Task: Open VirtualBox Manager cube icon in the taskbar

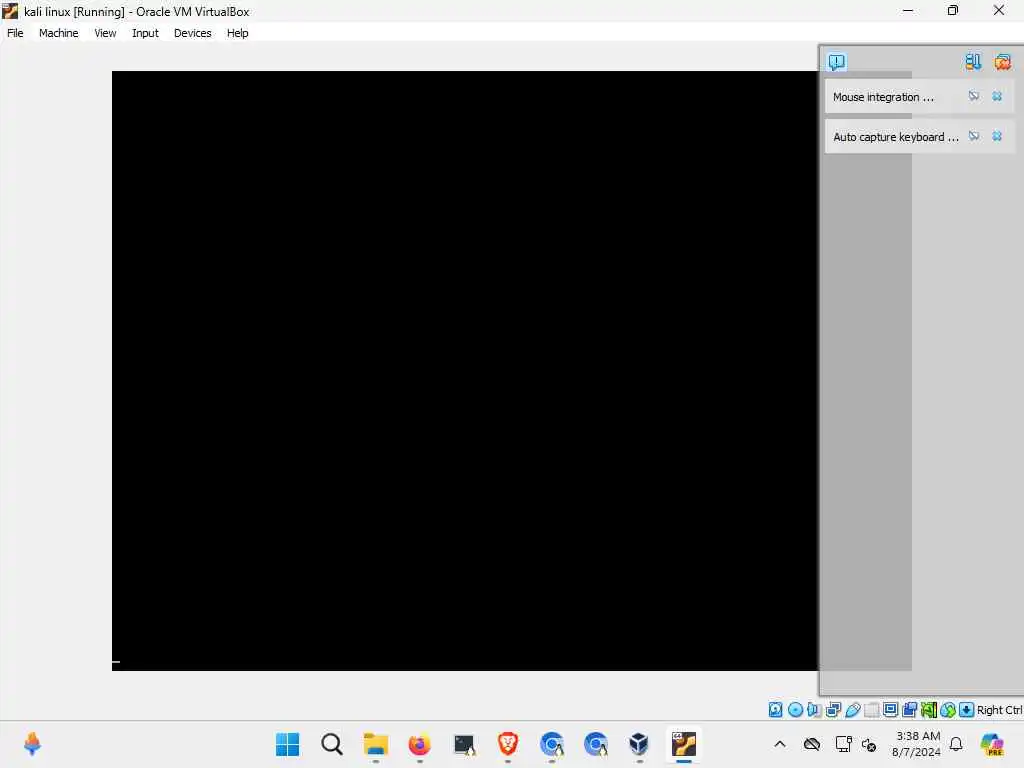Action: pos(639,744)
